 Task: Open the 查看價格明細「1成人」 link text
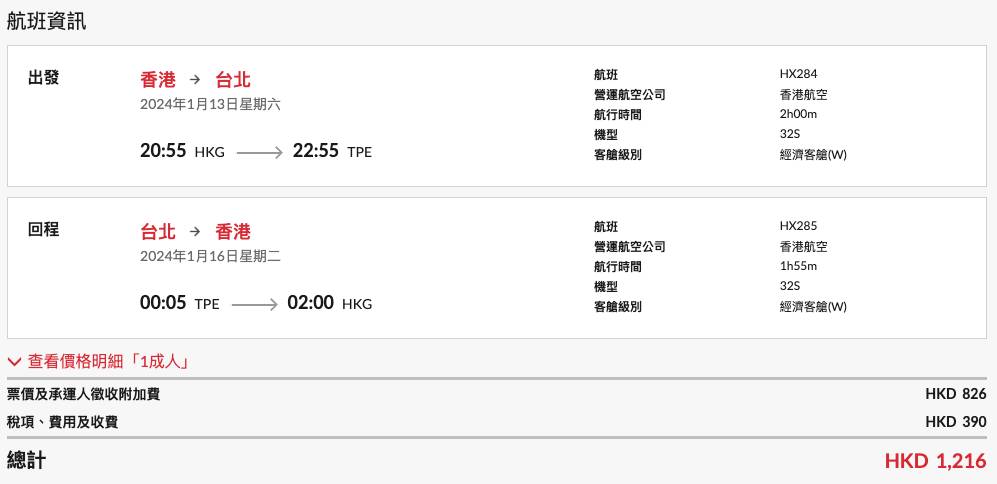(x=108, y=361)
